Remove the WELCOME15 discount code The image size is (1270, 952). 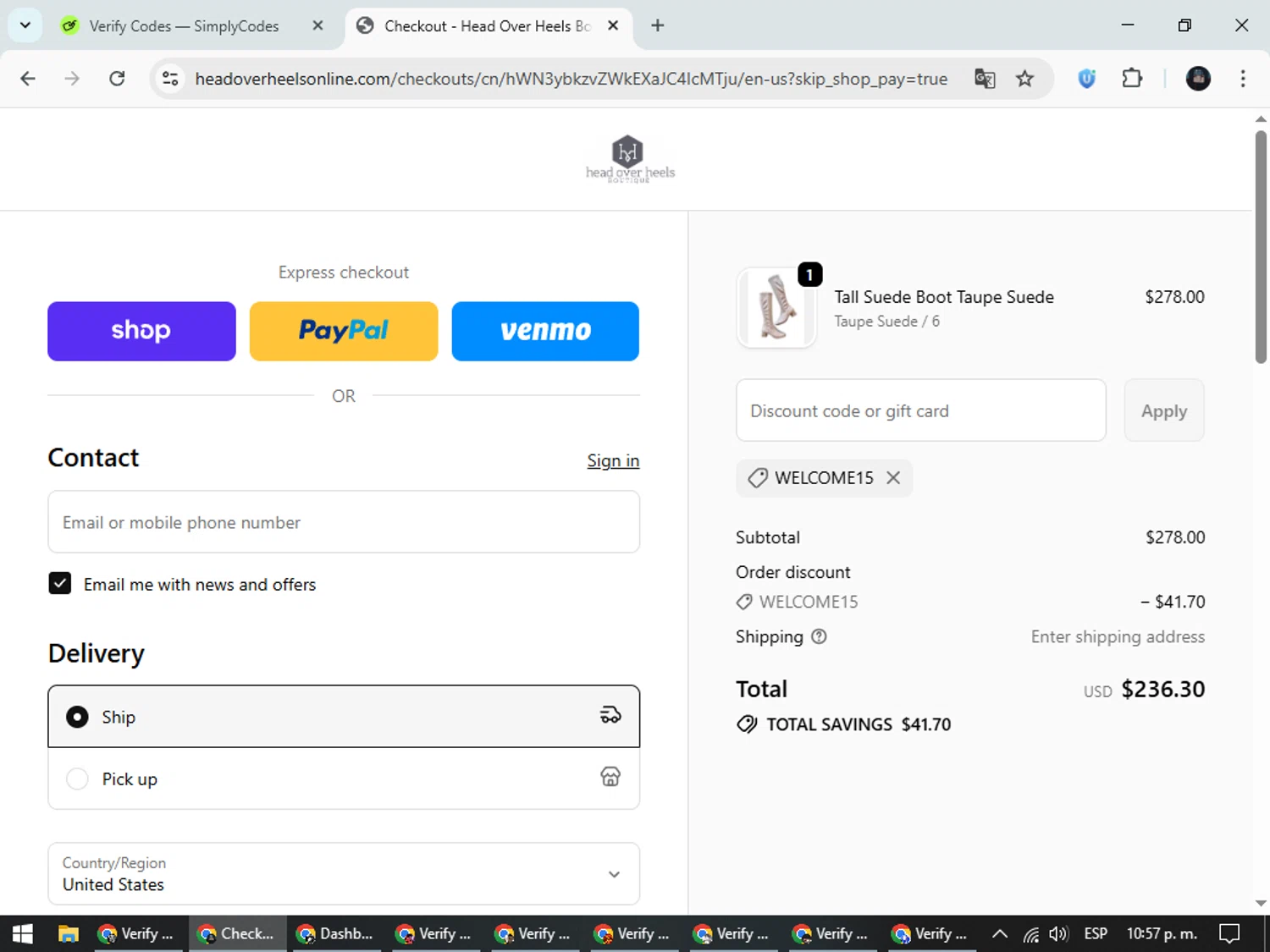pos(893,478)
